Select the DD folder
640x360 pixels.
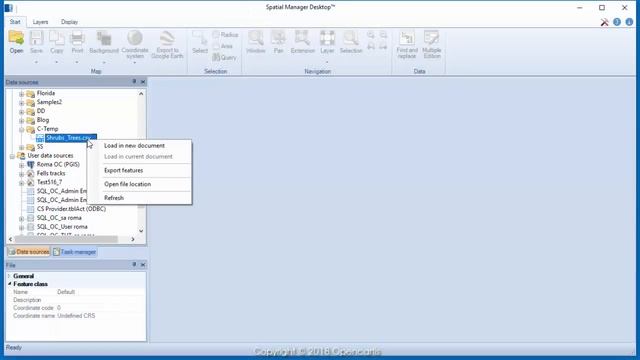(x=41, y=111)
